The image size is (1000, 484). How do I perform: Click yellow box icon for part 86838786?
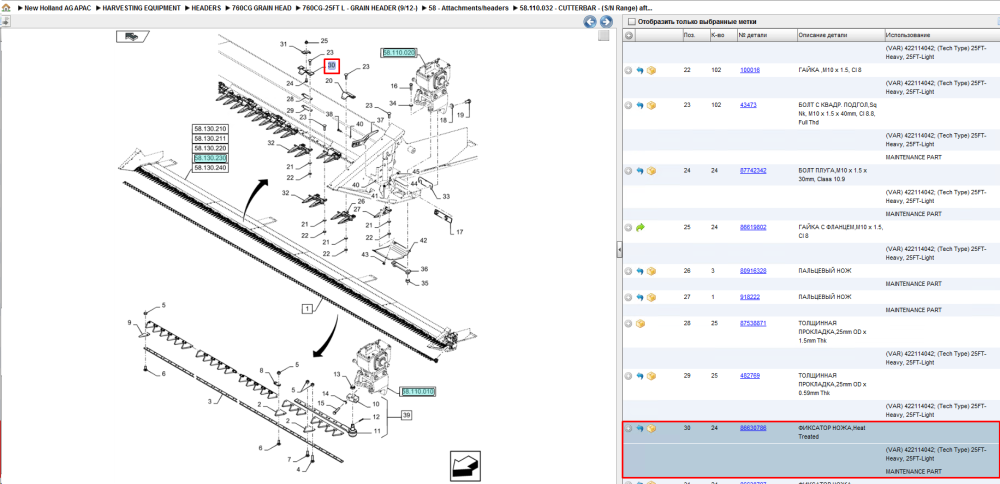tap(651, 429)
